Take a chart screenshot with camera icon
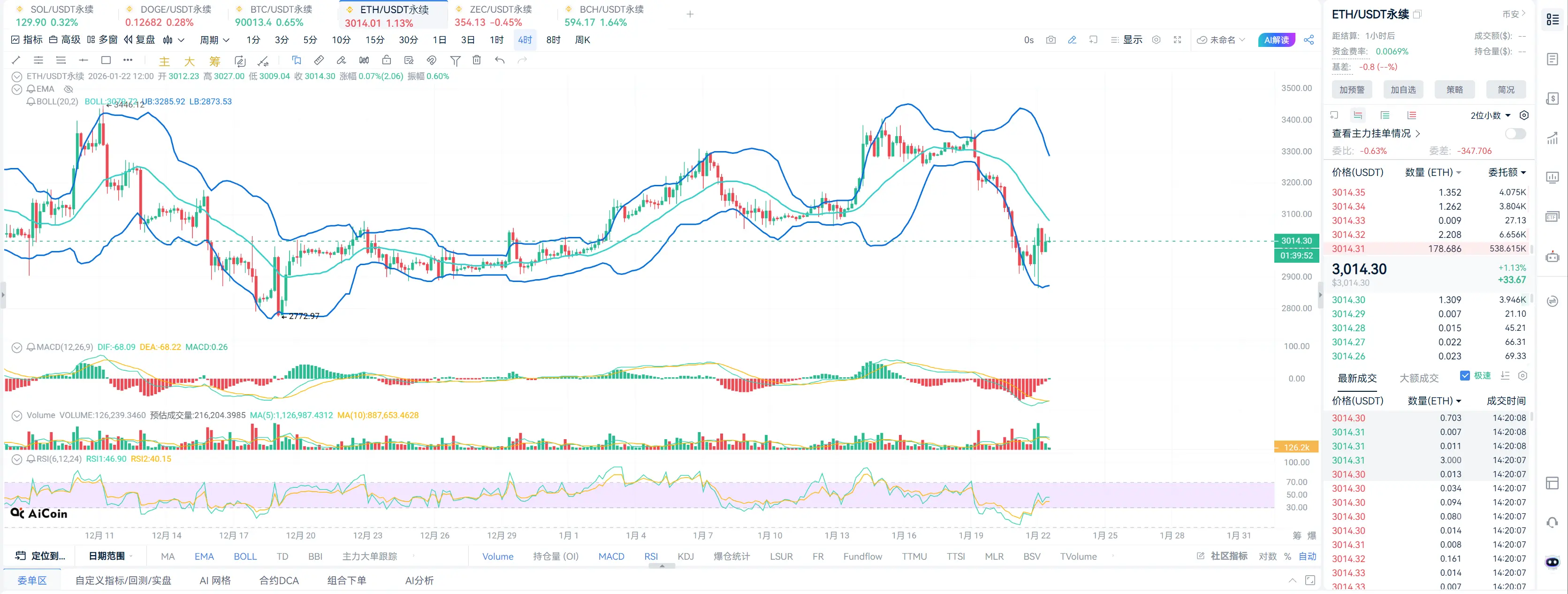This screenshot has width=1568, height=594. coord(1050,40)
